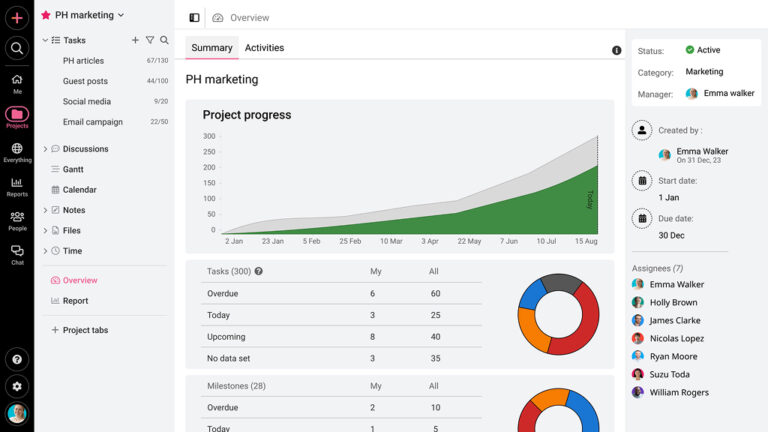Screen dimensions: 768x432
Task: Switch to the Activities tab
Action: point(264,48)
